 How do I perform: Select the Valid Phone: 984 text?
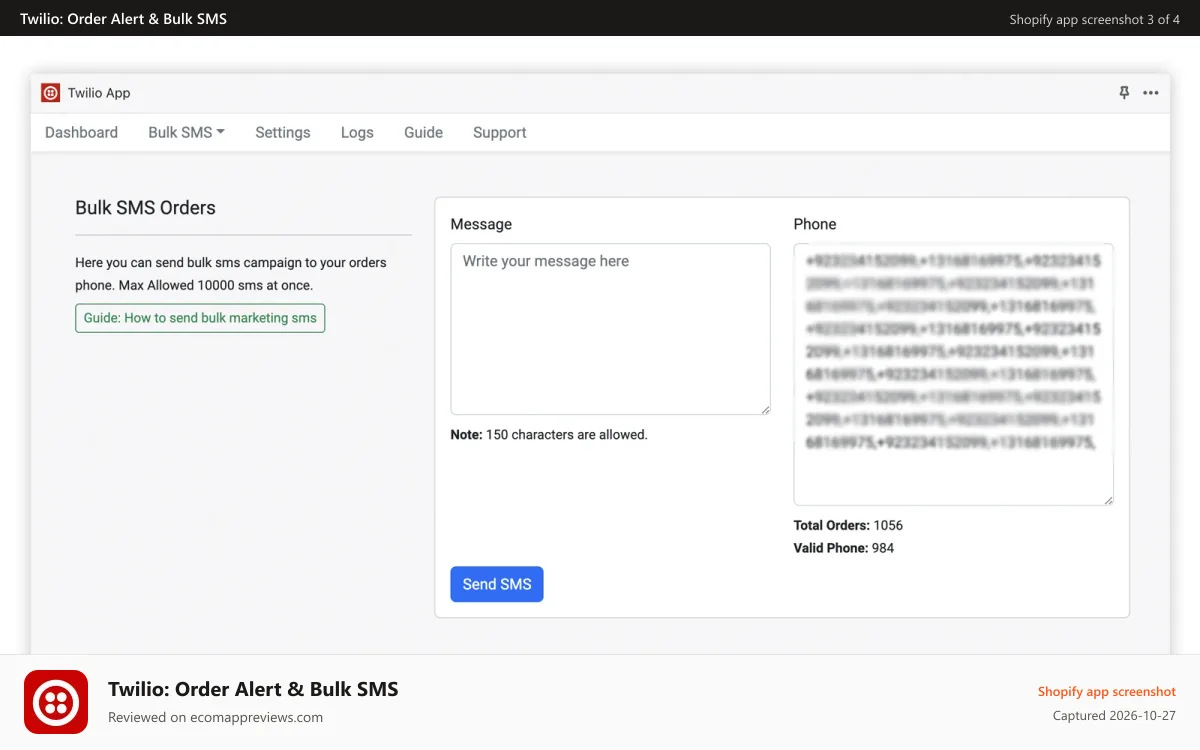tap(844, 548)
